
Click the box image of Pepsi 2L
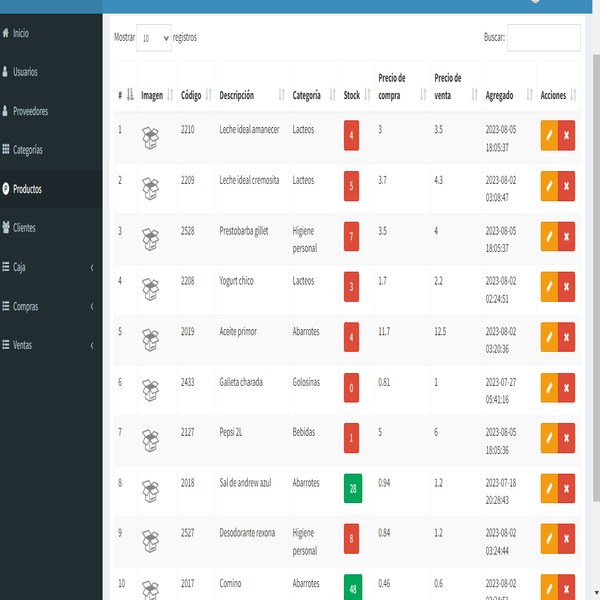[x=150, y=440]
